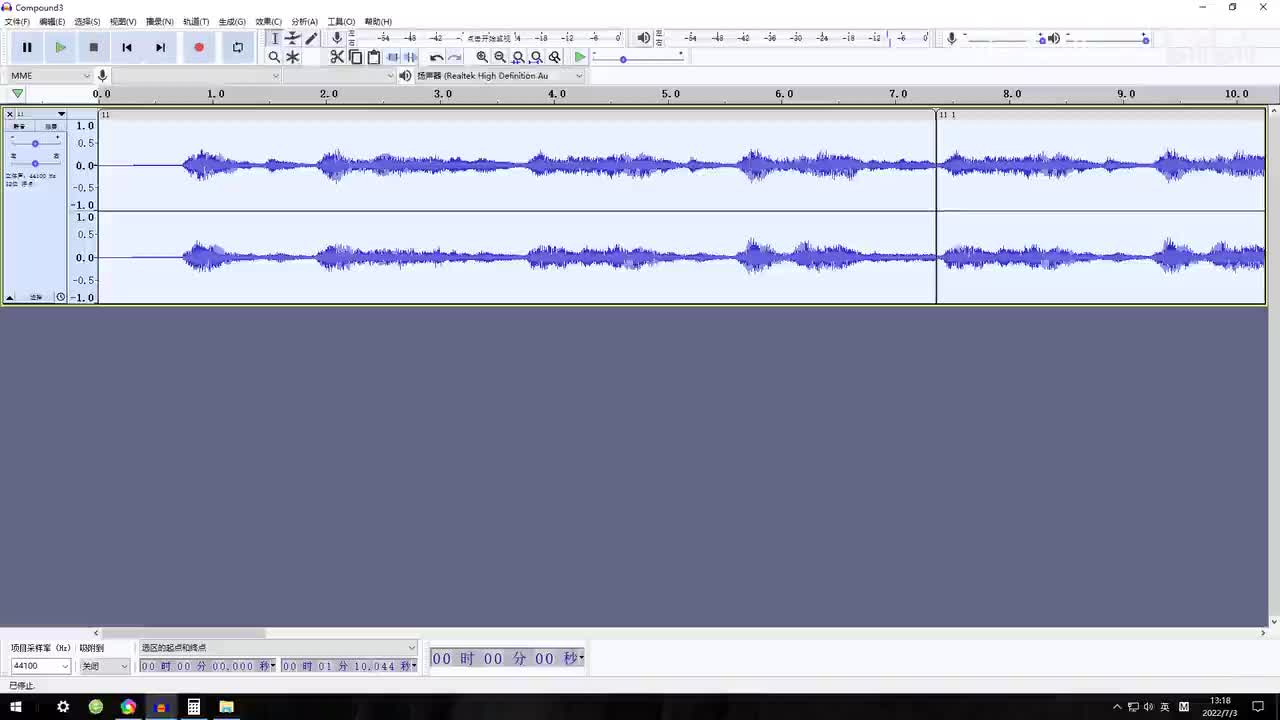
Task: Stop playback with the Stop button
Action: [93, 47]
